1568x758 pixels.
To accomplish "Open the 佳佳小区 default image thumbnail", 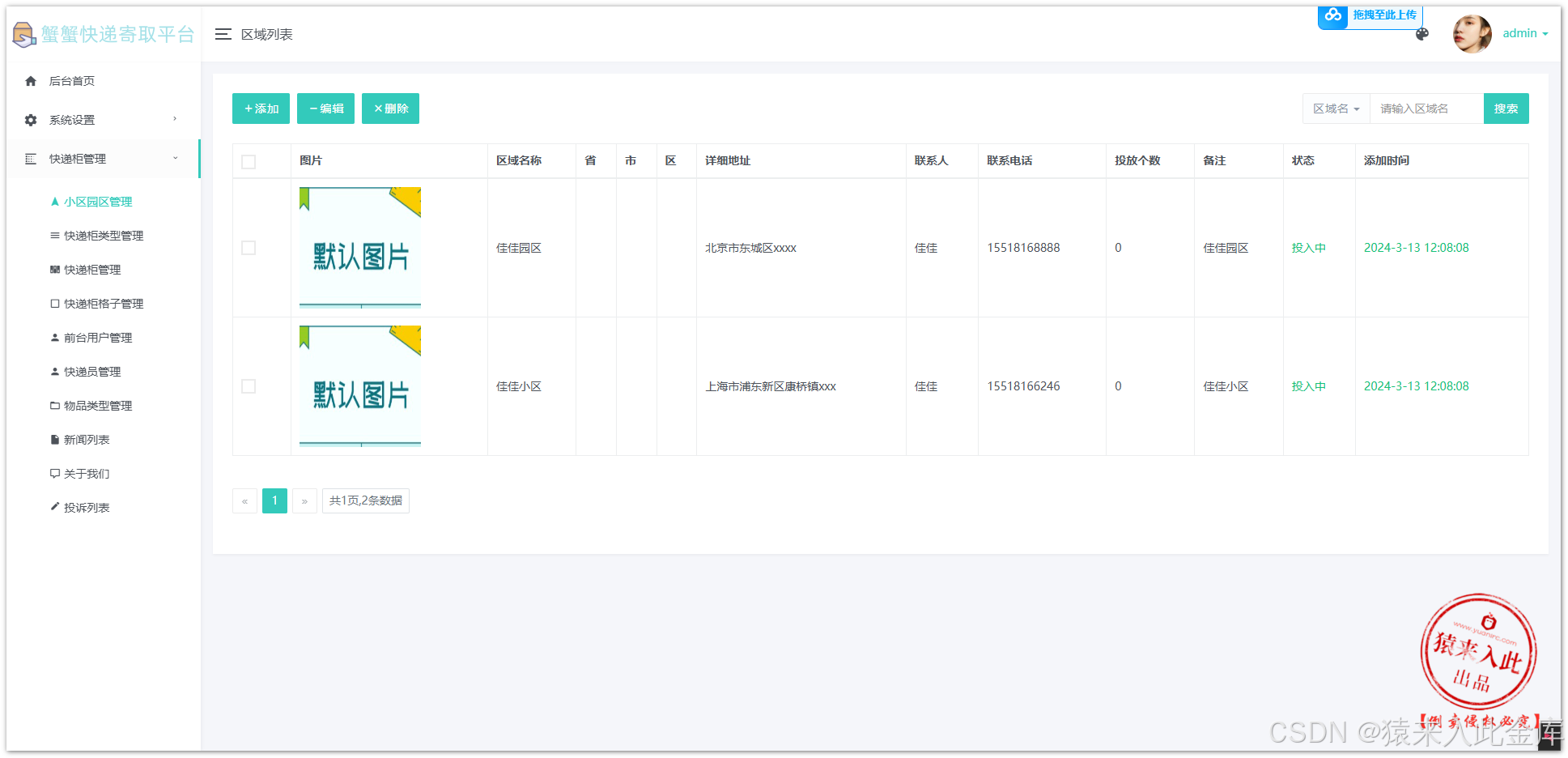I will (360, 386).
